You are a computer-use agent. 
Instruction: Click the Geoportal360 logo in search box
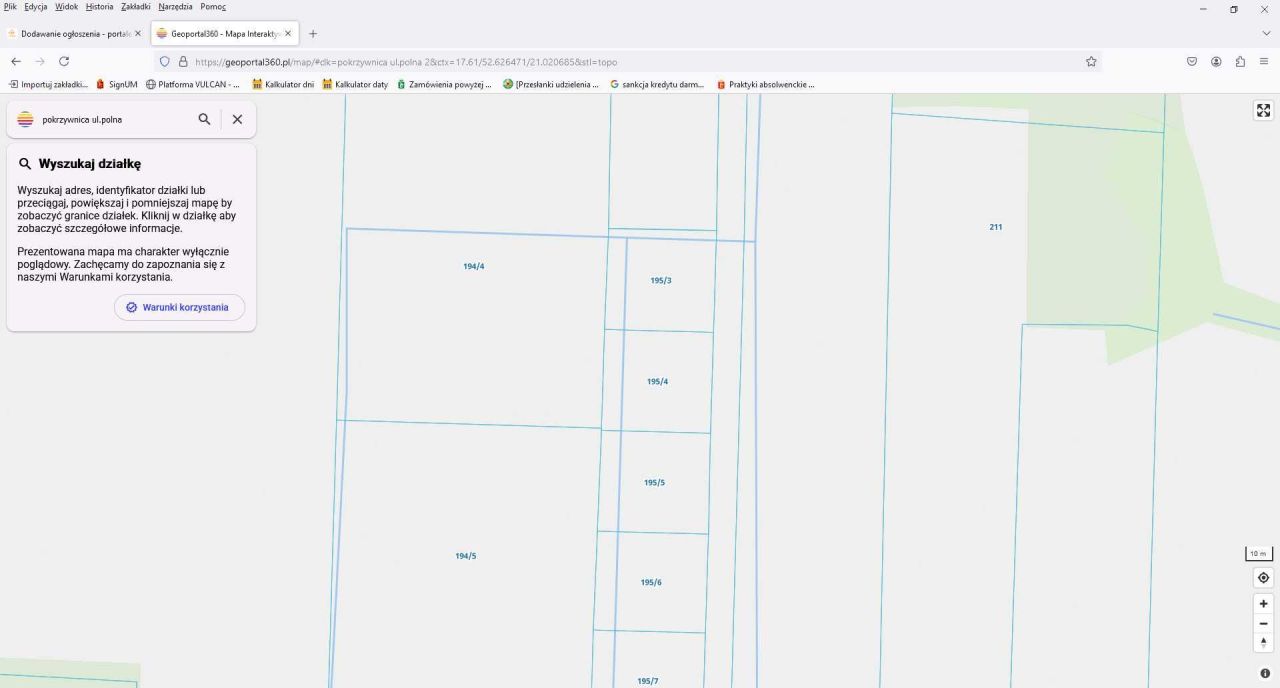pyautogui.click(x=26, y=119)
